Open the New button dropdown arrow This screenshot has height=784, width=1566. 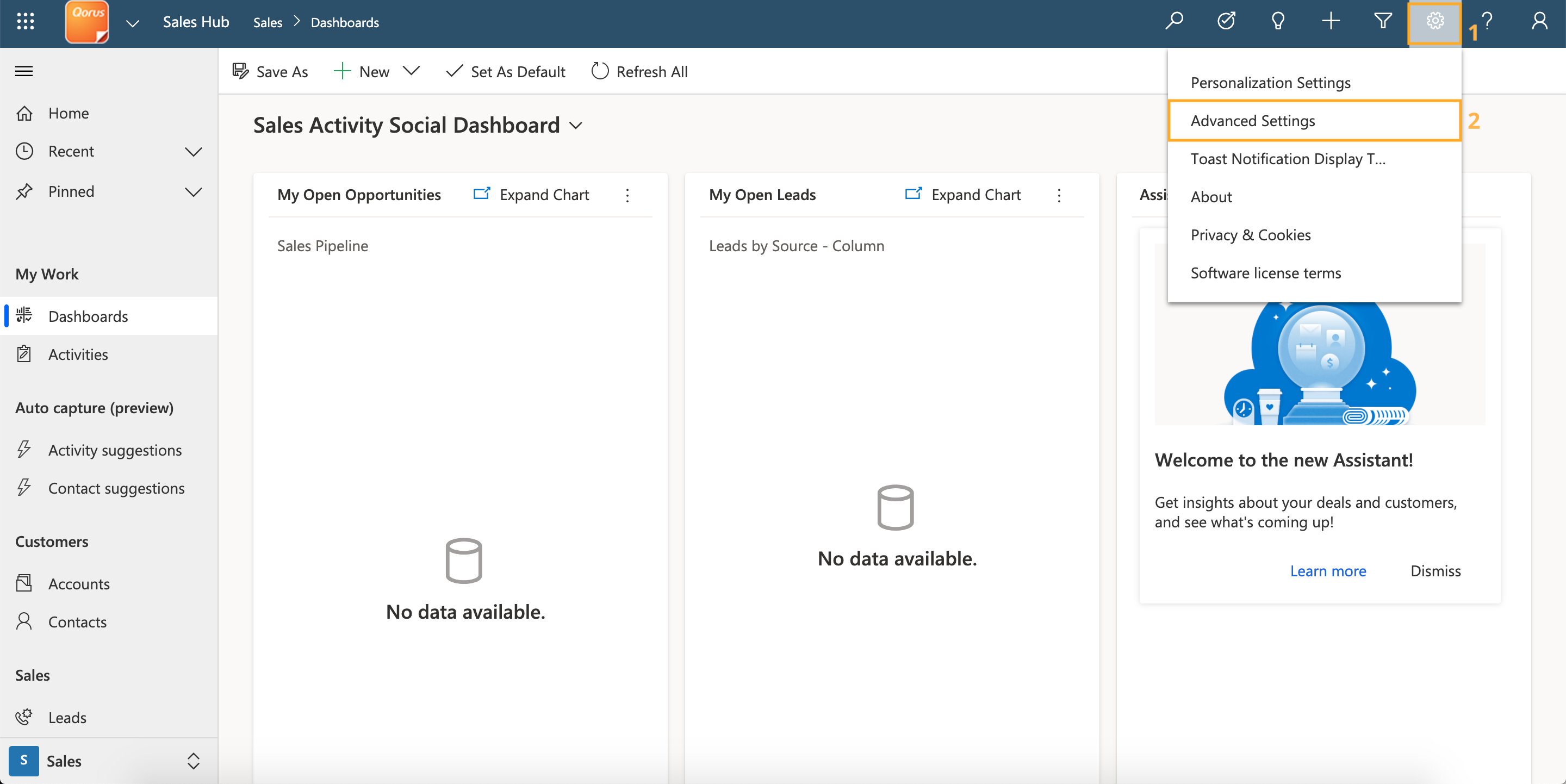click(x=412, y=71)
